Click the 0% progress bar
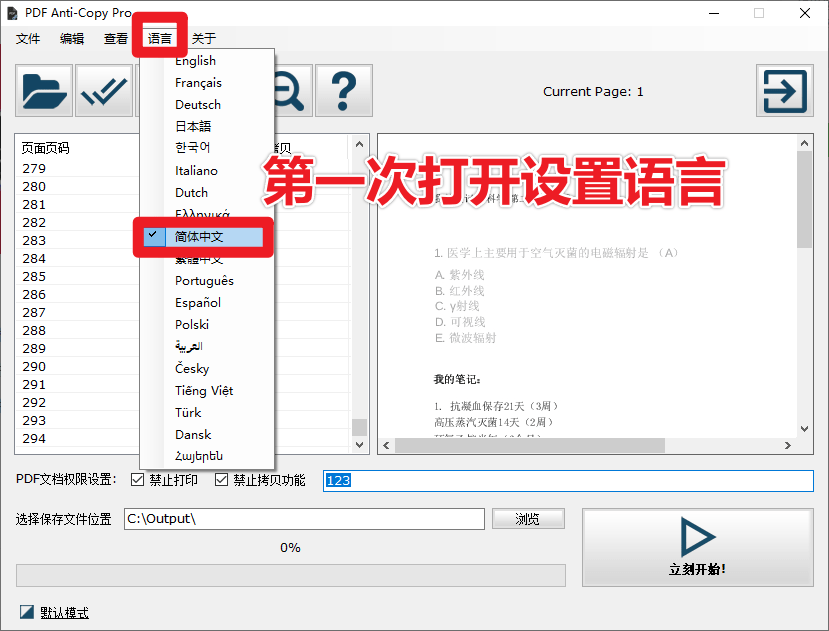The image size is (829, 631). pos(290,575)
